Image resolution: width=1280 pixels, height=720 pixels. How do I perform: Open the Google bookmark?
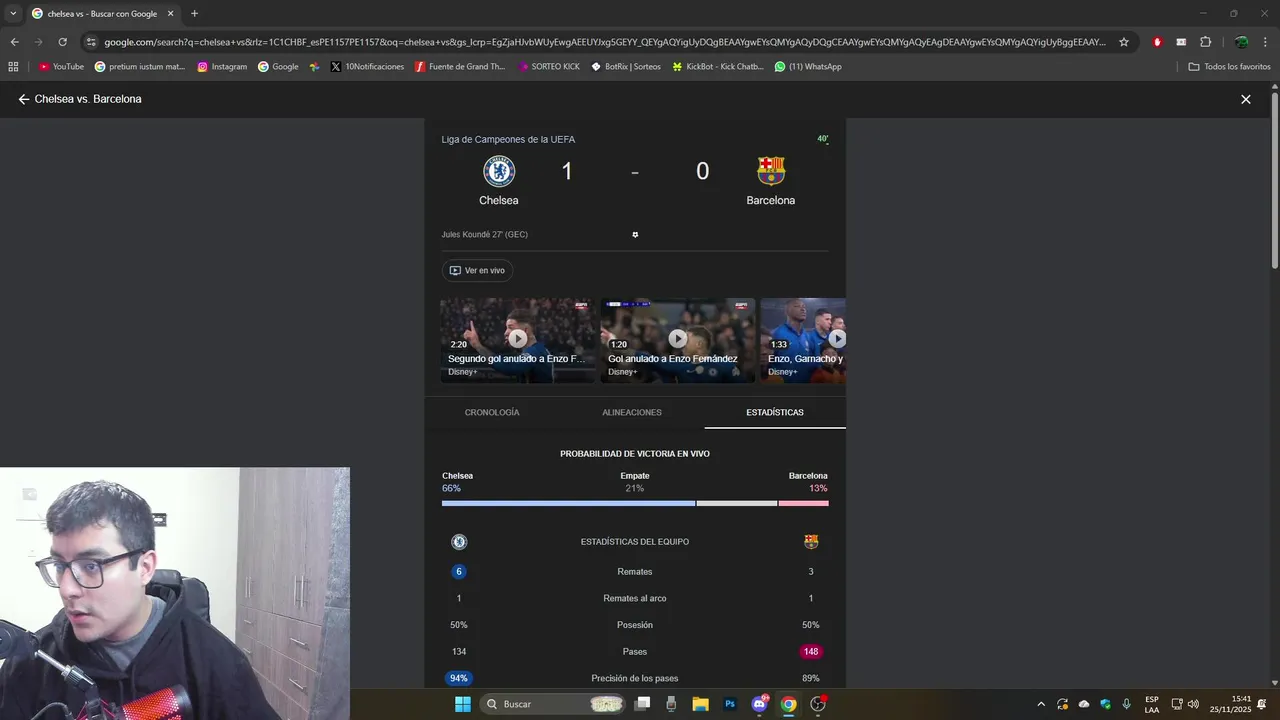[x=278, y=67]
